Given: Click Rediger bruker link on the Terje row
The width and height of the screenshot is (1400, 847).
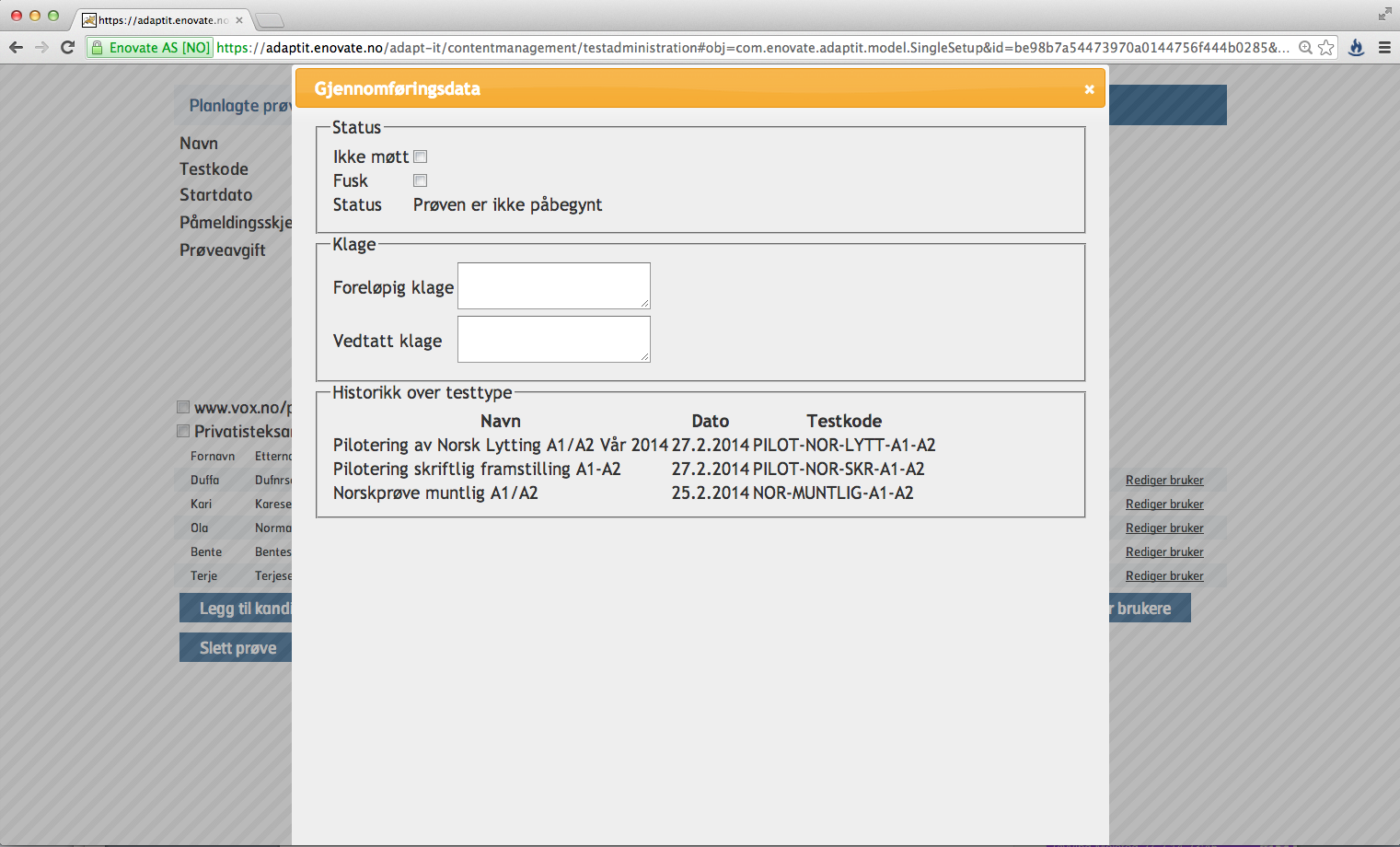Looking at the screenshot, I should 1164,576.
